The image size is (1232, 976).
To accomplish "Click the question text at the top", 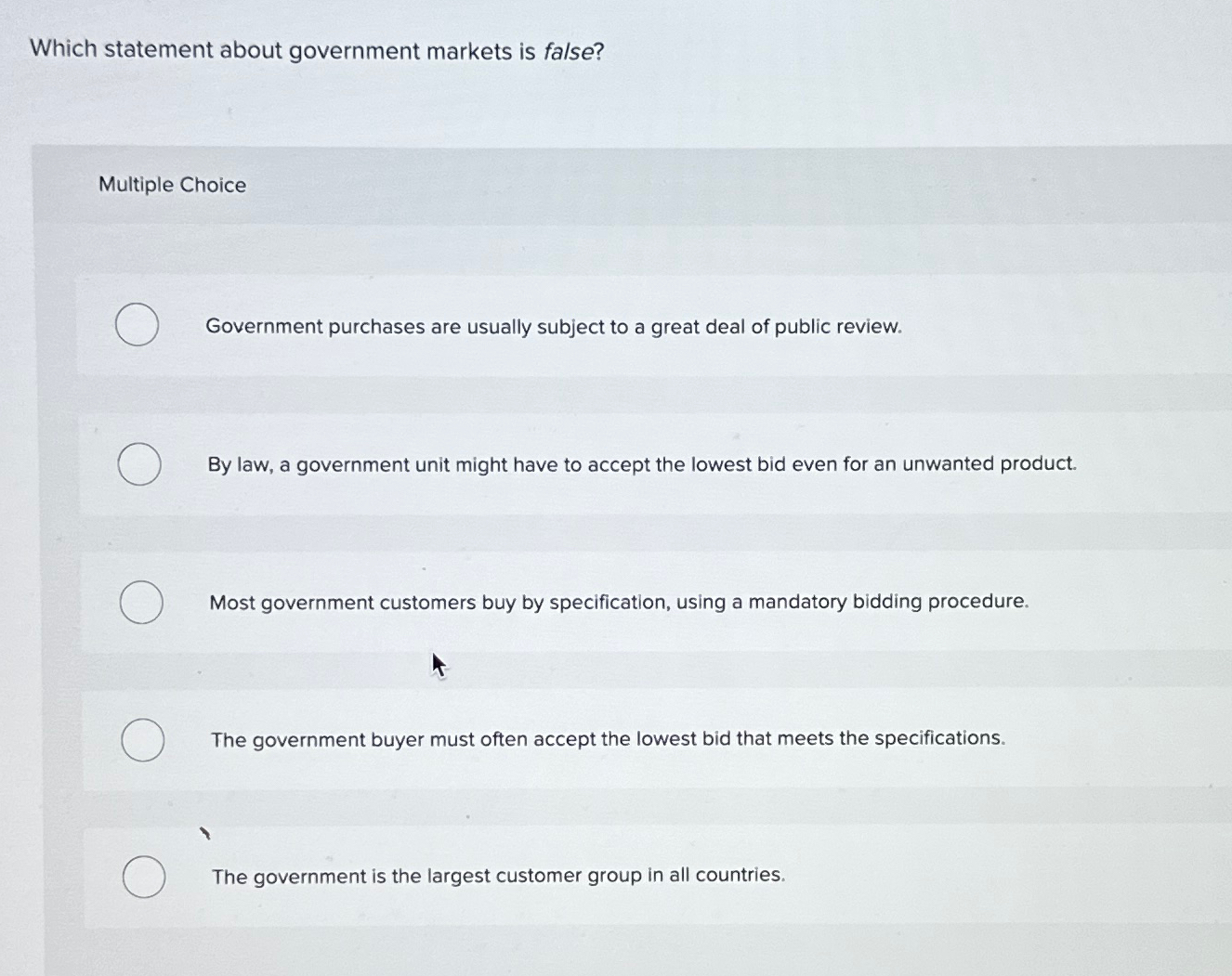I will pyautogui.click(x=316, y=49).
